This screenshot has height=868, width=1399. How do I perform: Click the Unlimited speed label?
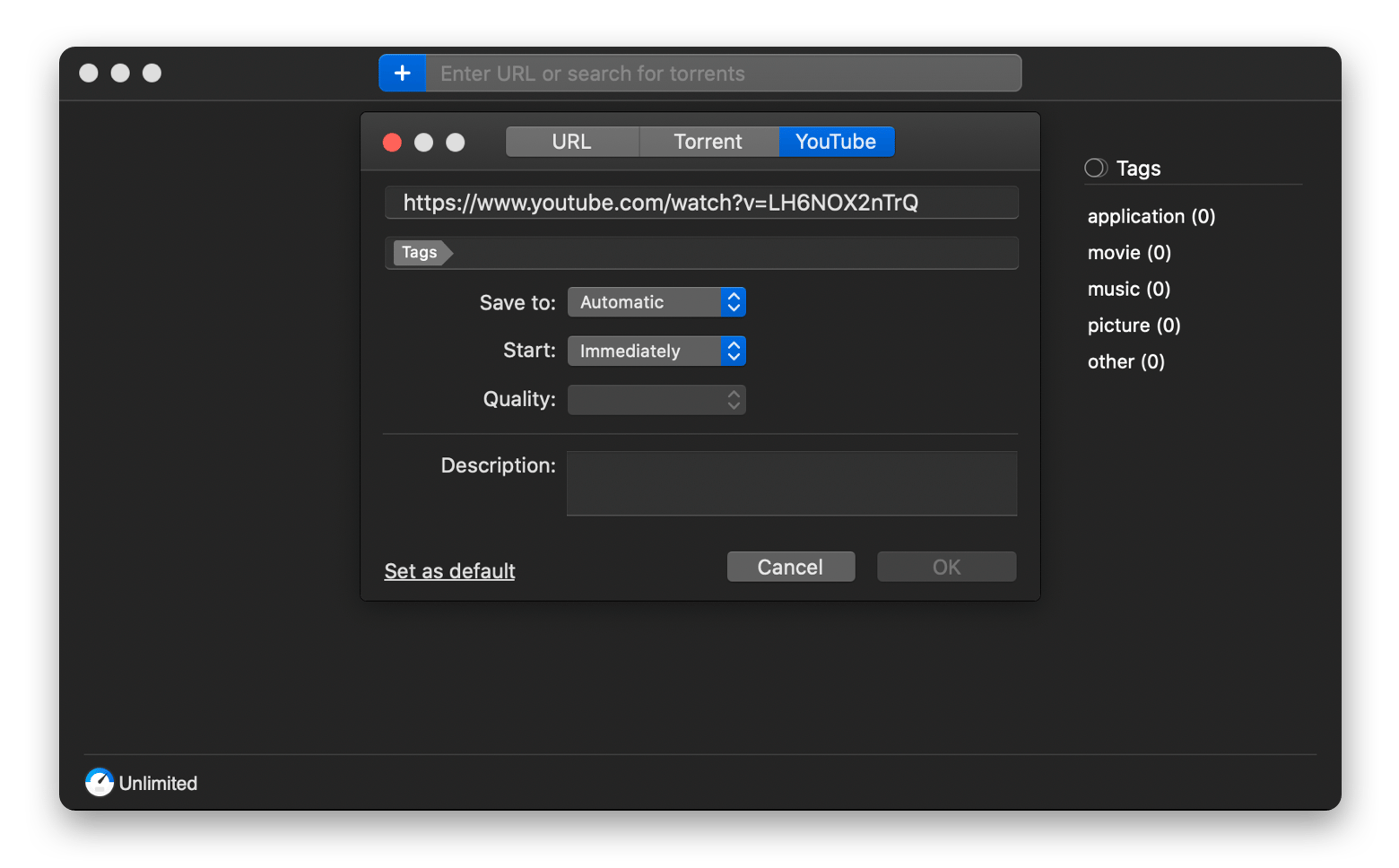click(x=158, y=783)
